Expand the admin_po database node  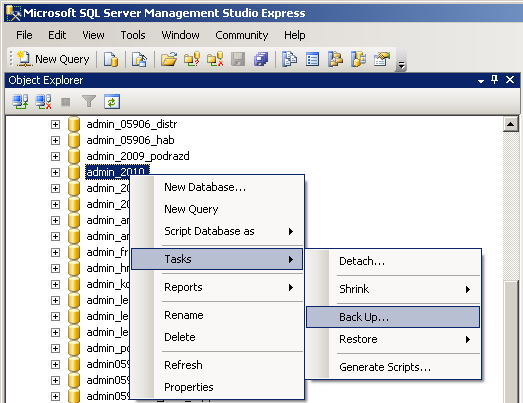[x=55, y=349]
